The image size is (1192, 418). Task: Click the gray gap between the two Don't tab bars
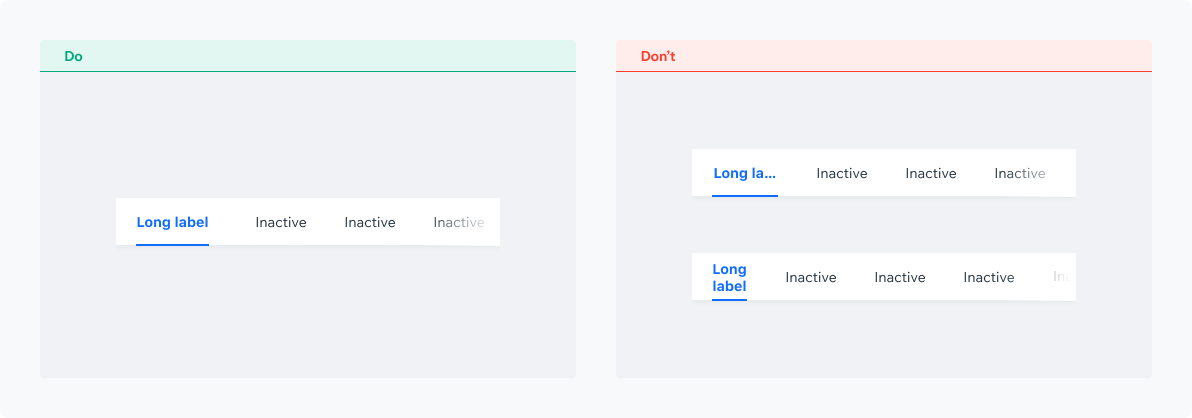click(883, 225)
